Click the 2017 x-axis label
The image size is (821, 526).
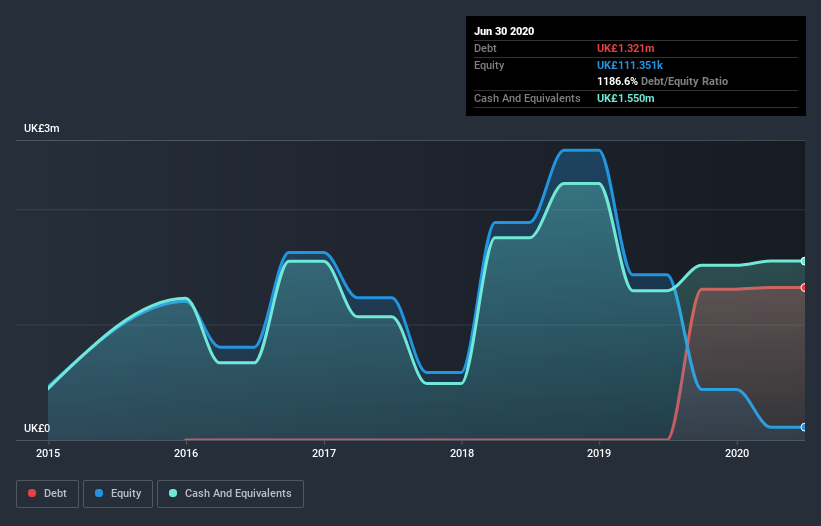(324, 453)
